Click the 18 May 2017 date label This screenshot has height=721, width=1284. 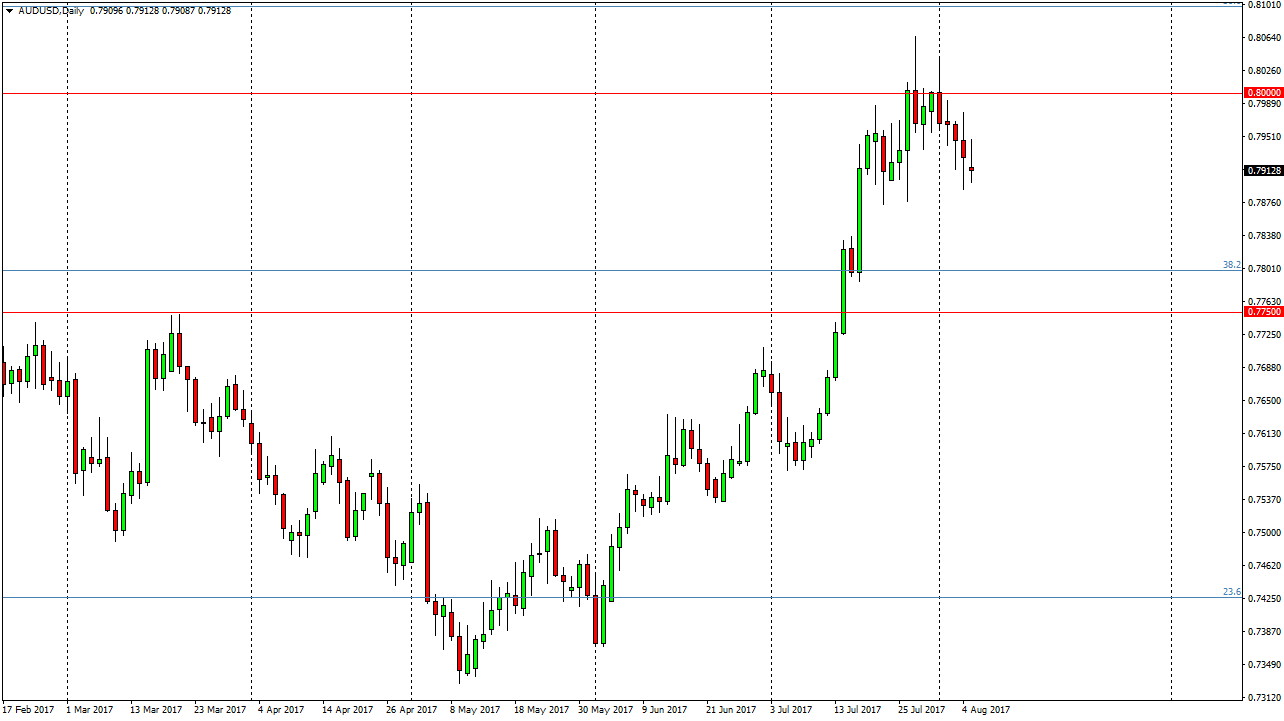540,710
